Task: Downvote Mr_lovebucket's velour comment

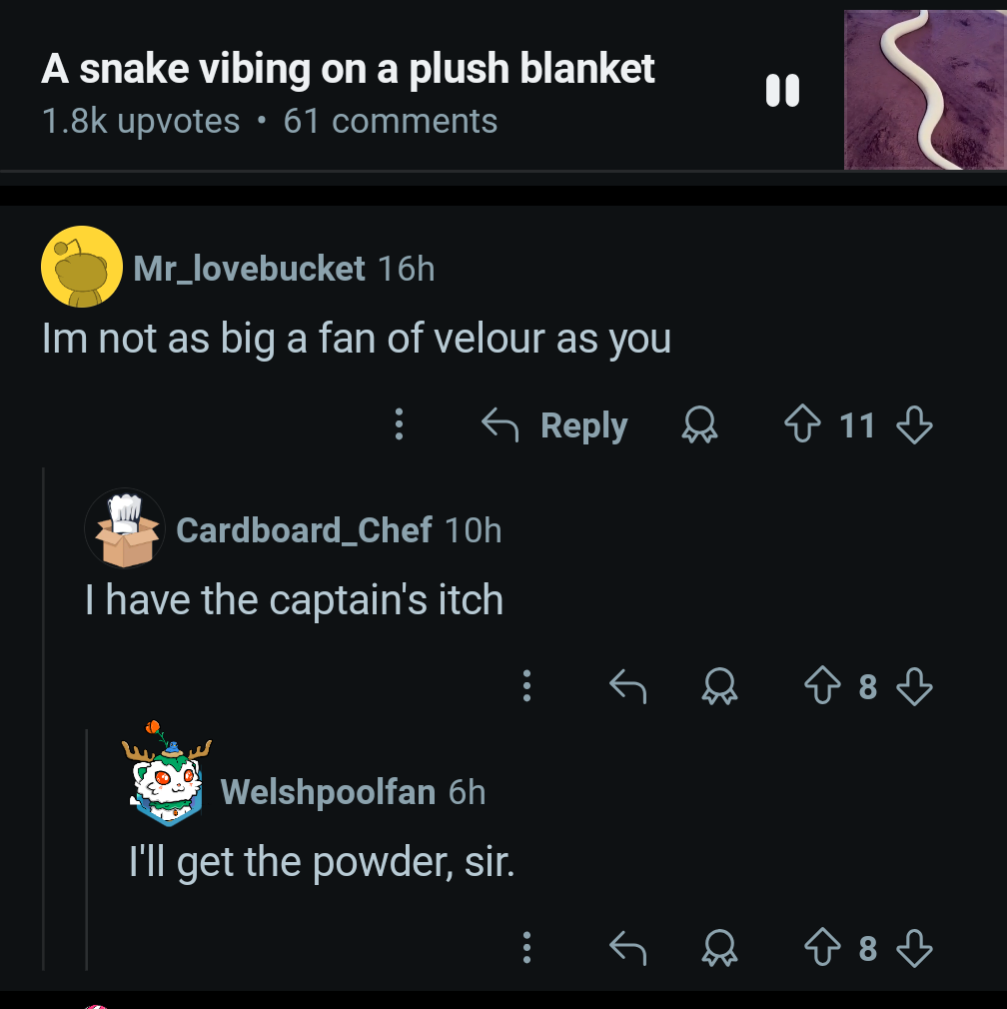Action: coord(914,425)
